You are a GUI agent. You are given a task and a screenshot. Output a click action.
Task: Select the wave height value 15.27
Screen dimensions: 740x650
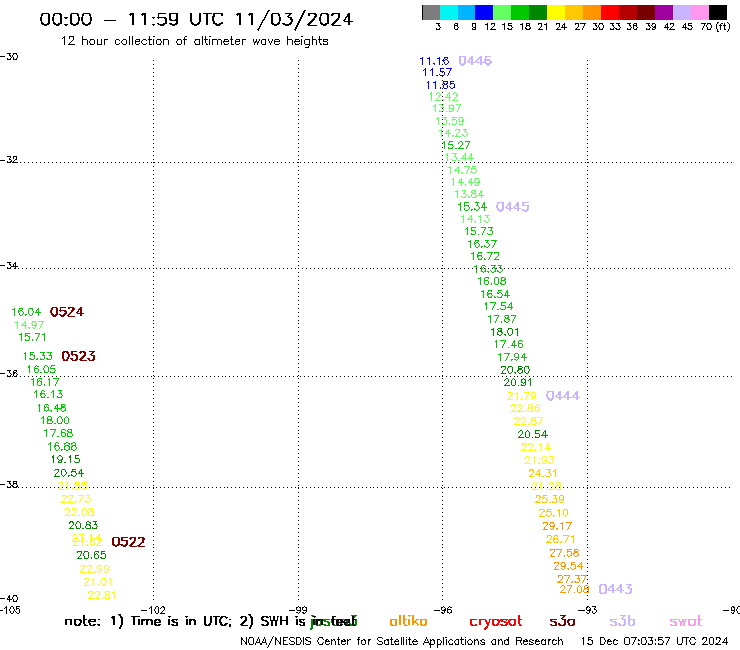pos(456,145)
